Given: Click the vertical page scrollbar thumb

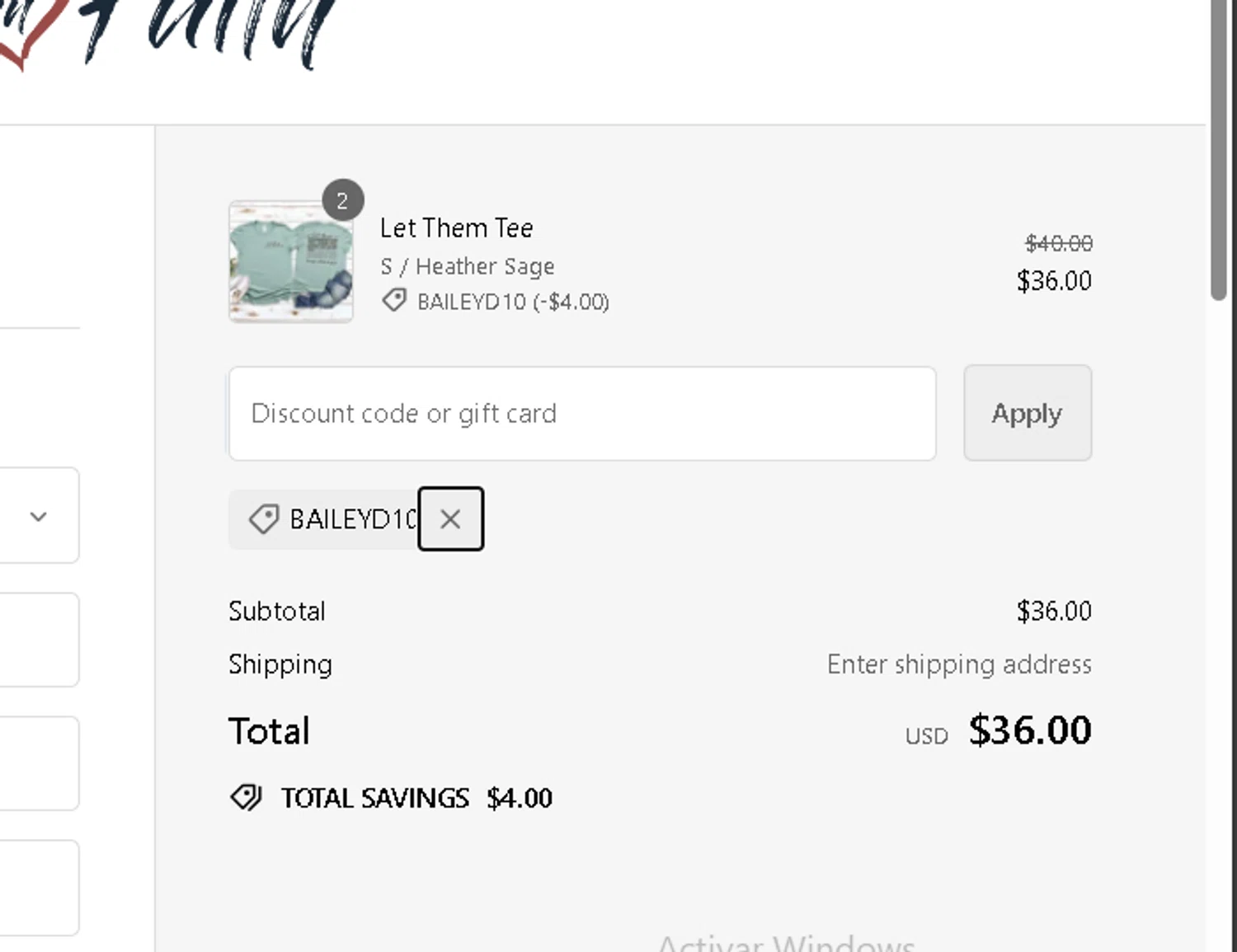Looking at the screenshot, I should tap(1219, 148).
